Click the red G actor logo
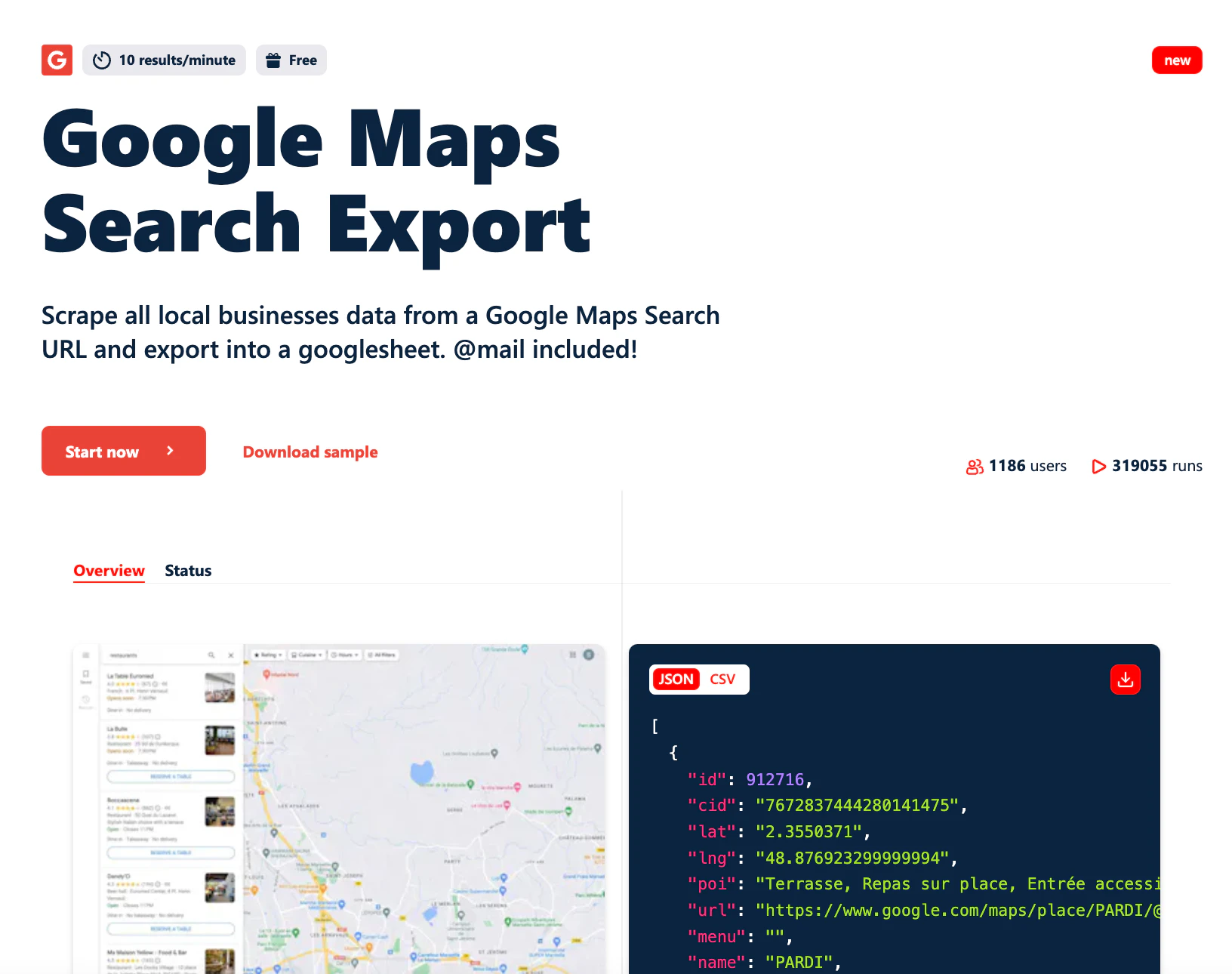 57,60
